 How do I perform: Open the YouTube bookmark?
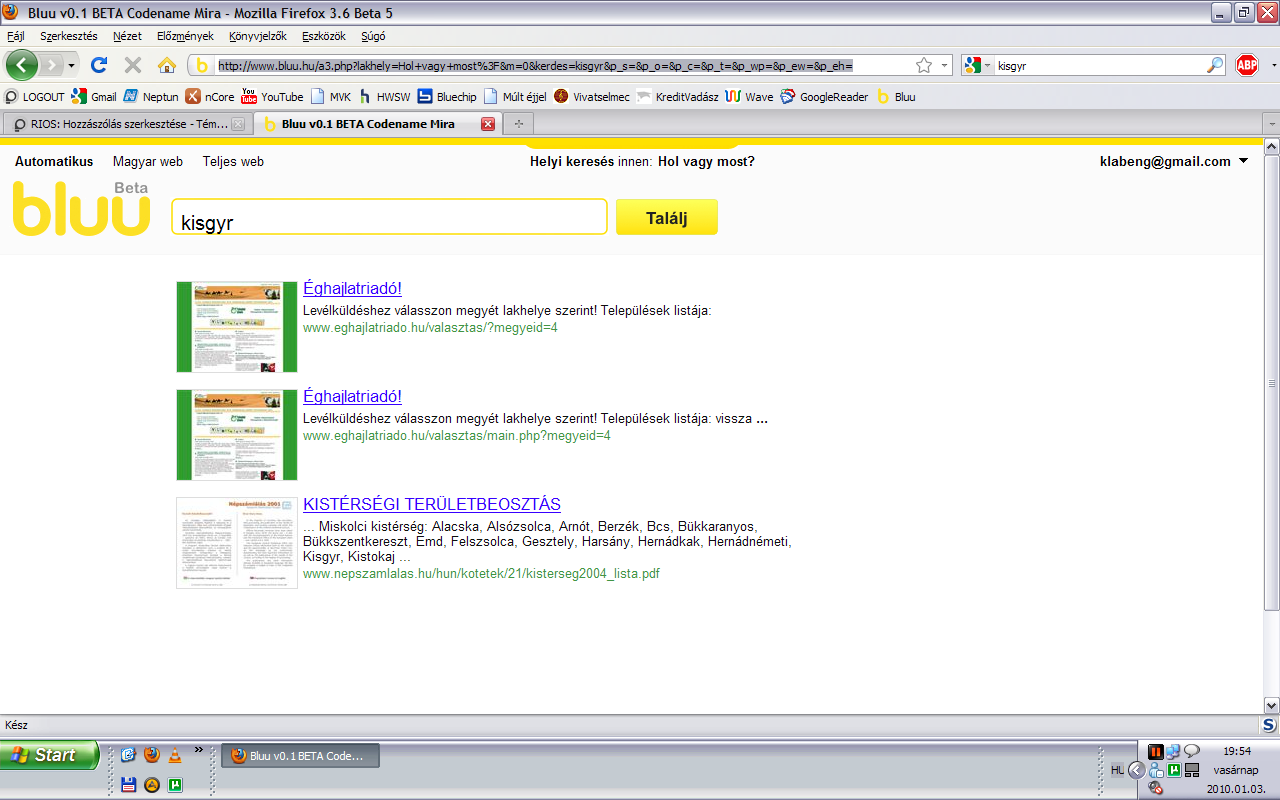click(x=272, y=97)
